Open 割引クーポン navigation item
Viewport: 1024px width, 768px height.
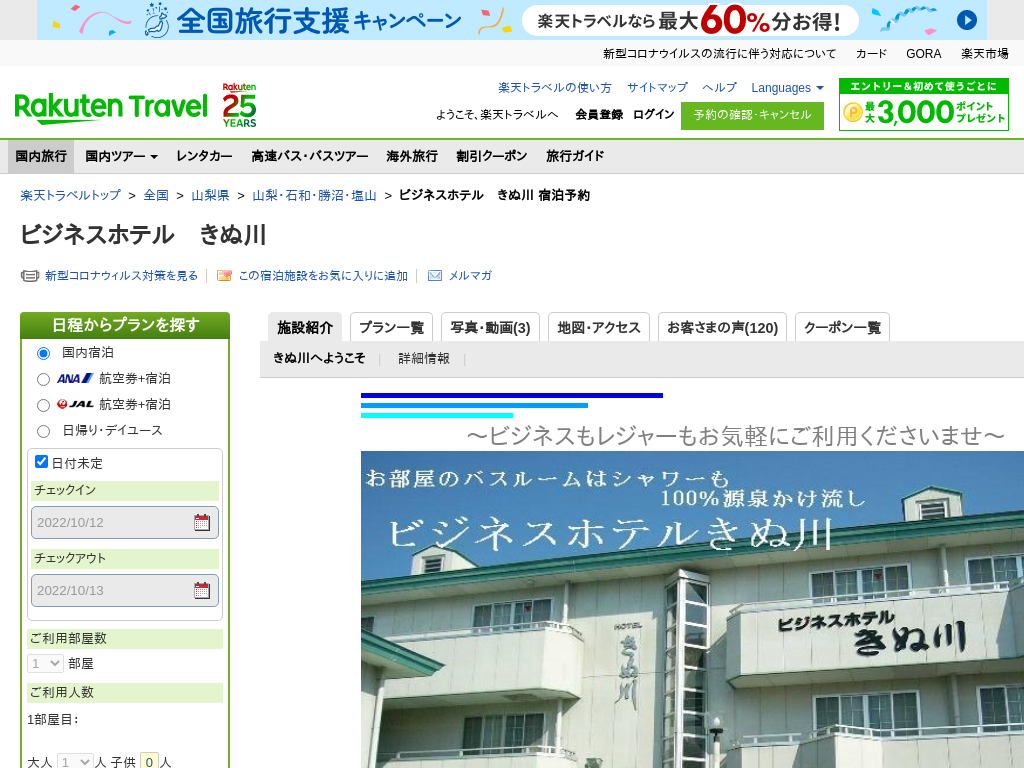pos(492,156)
